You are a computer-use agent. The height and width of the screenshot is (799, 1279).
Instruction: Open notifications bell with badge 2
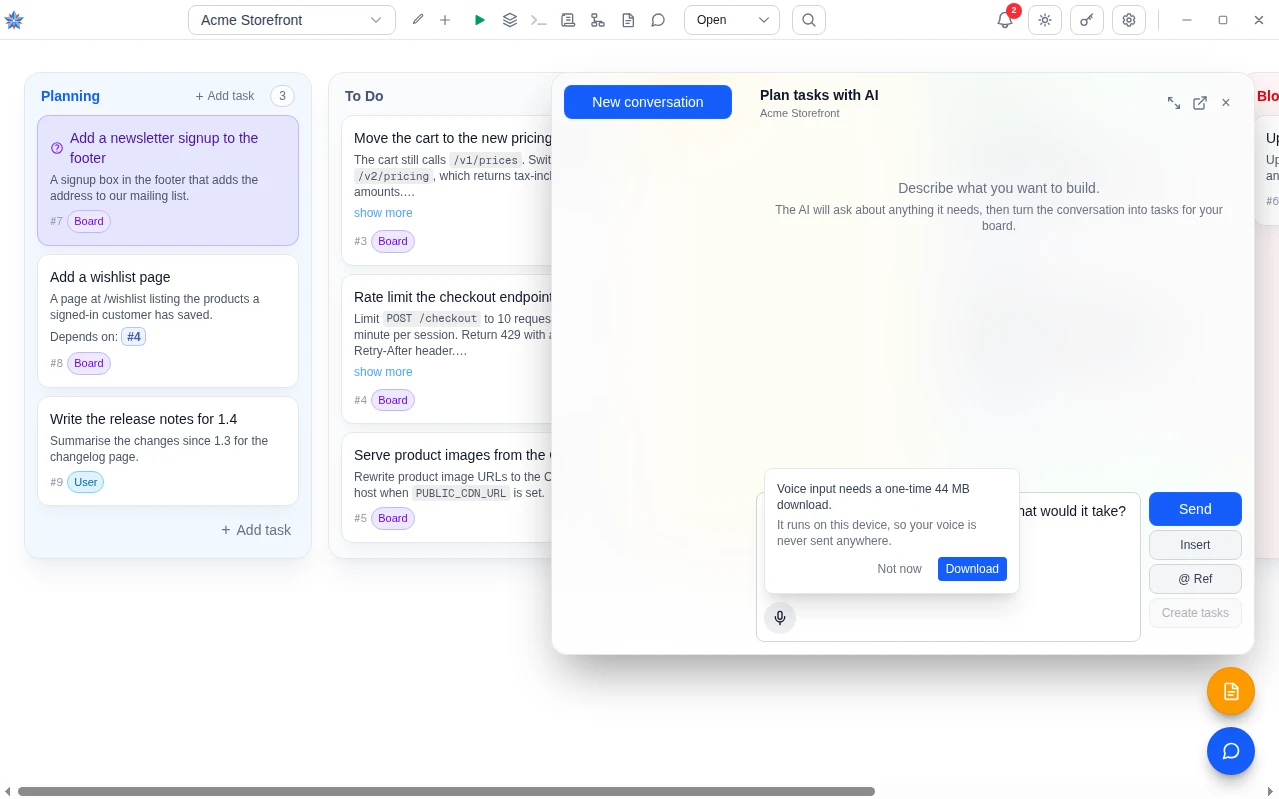[1005, 20]
